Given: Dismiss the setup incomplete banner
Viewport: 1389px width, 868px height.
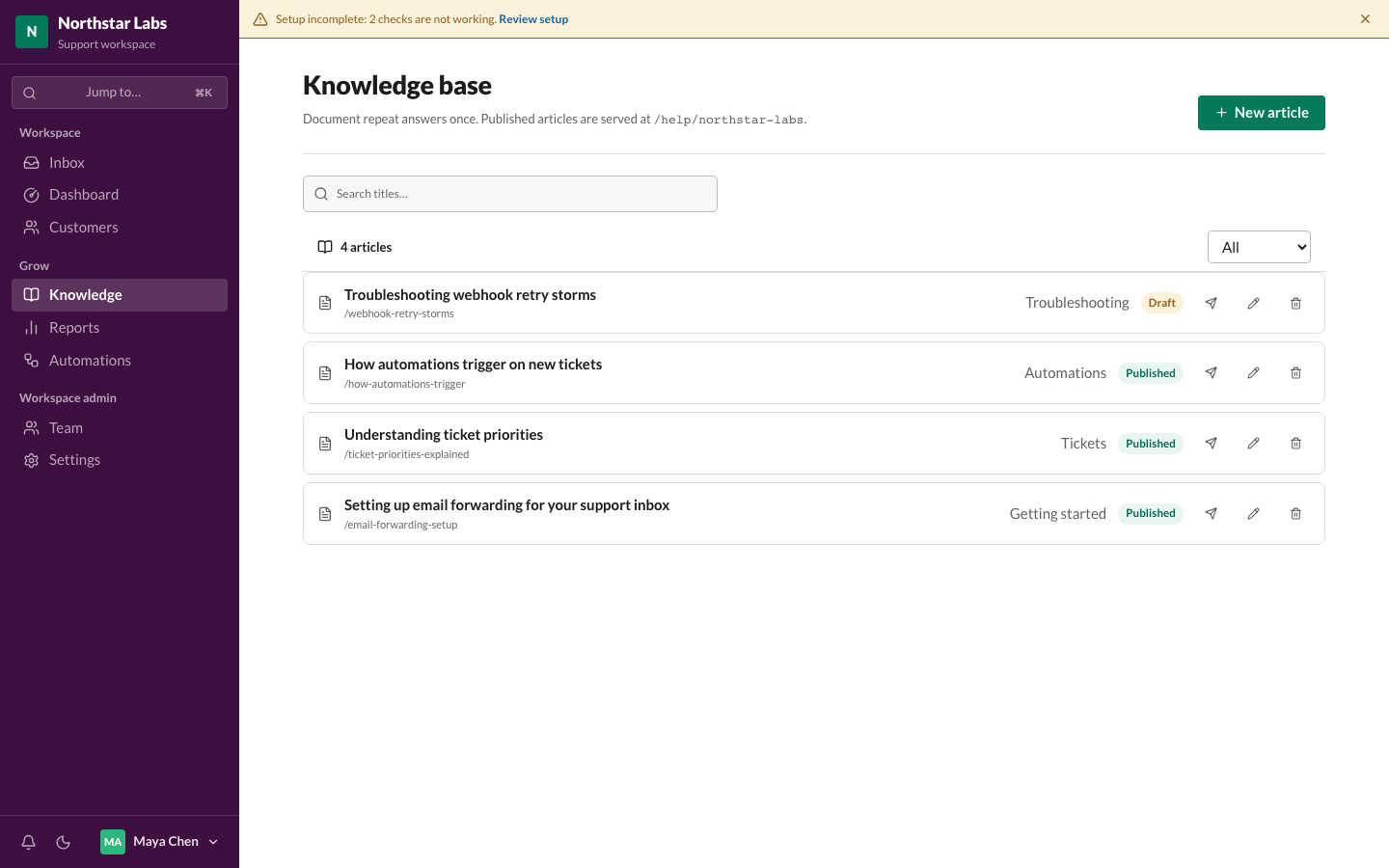Looking at the screenshot, I should (x=1365, y=19).
